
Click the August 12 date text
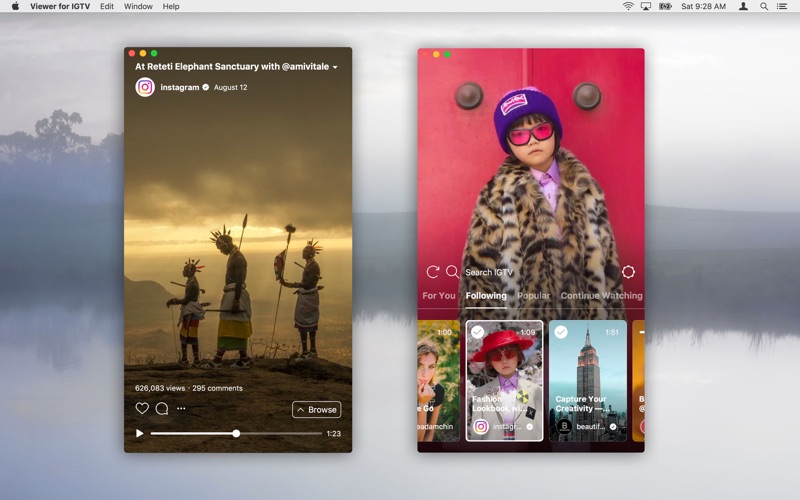230,87
